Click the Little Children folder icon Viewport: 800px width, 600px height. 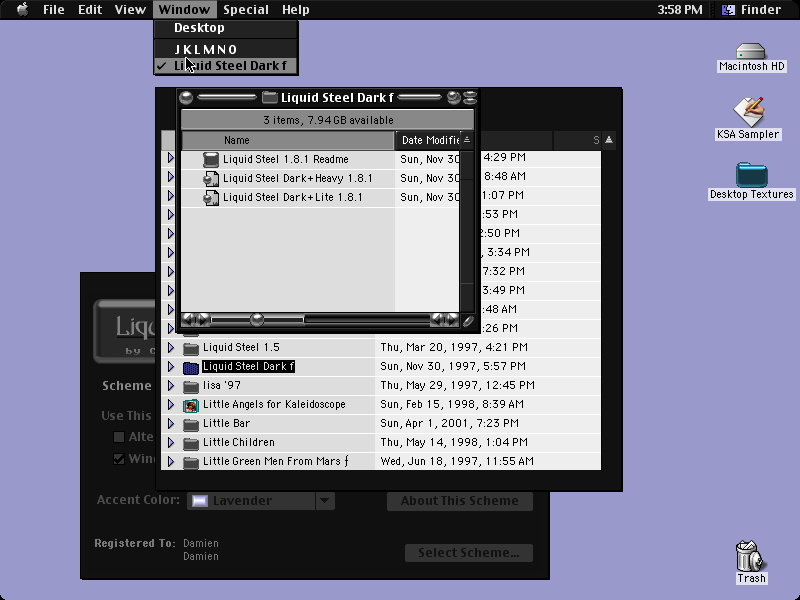[x=191, y=443]
